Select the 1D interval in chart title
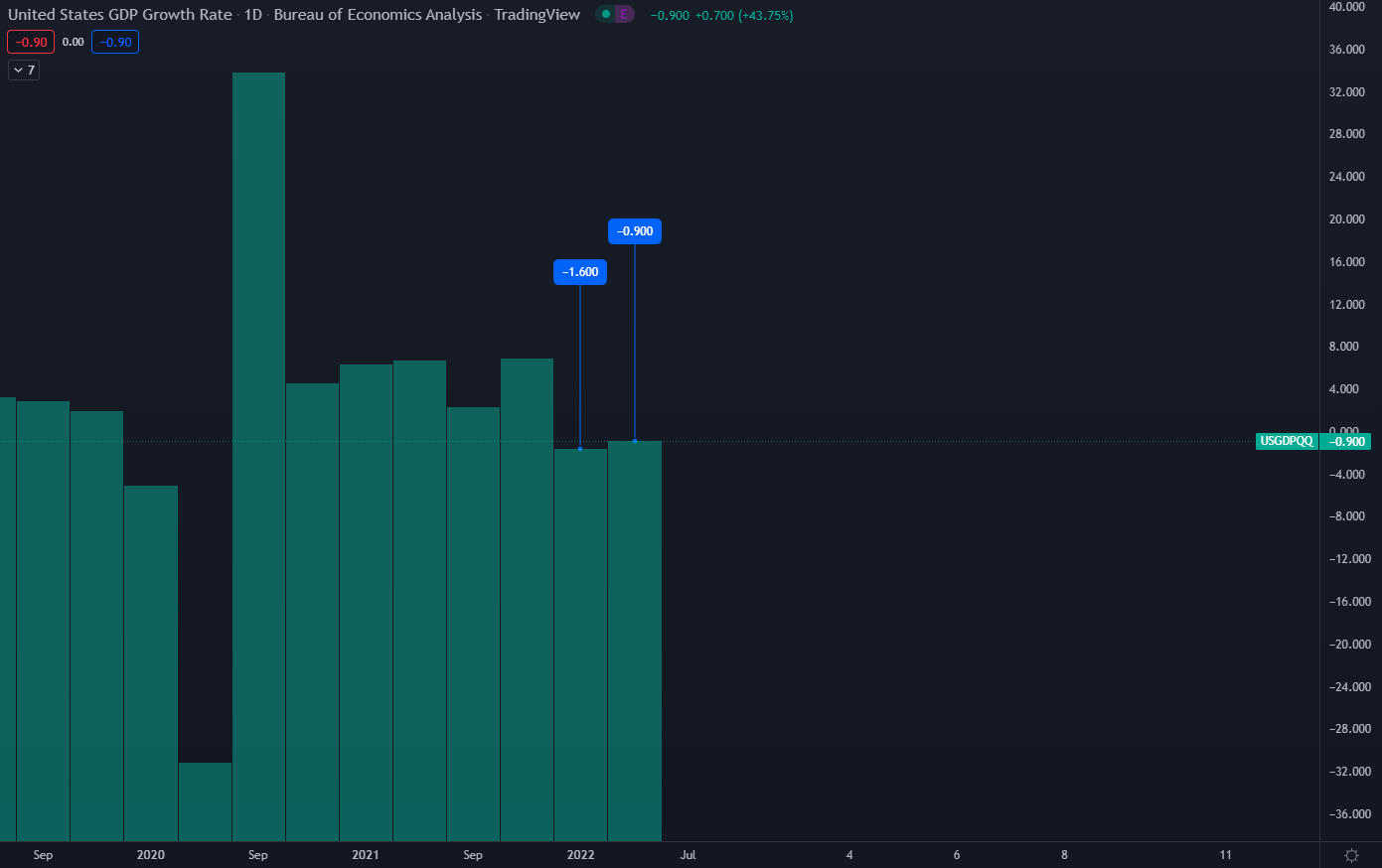 click(x=252, y=15)
